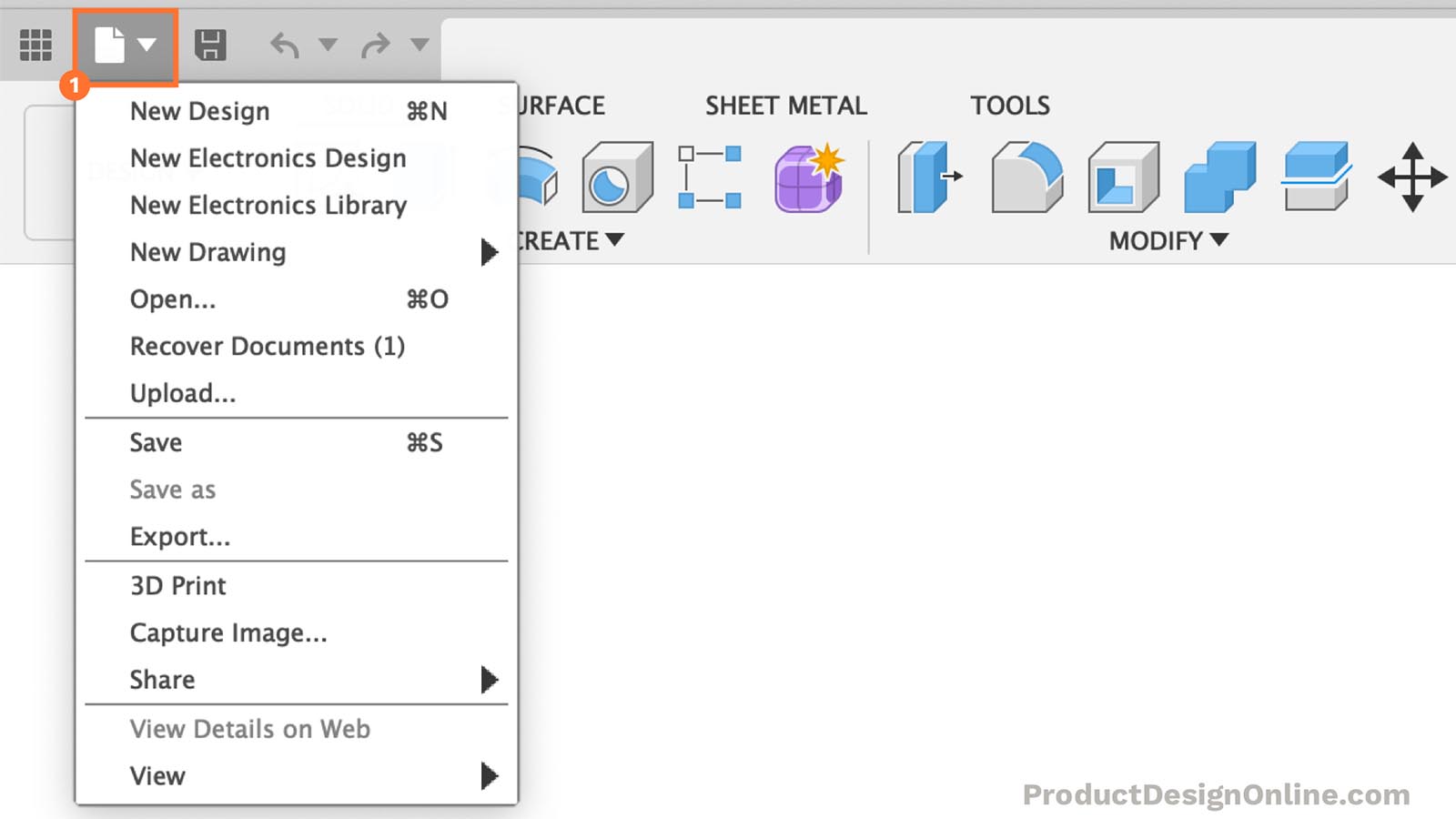Switch to the TOOLS tab
This screenshot has width=1456, height=819.
(1010, 106)
